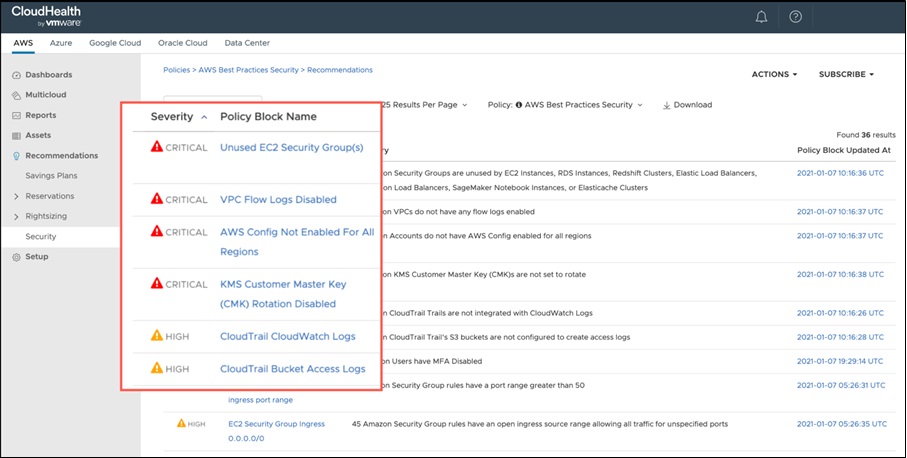Open the ACTIONS dropdown

tap(775, 75)
